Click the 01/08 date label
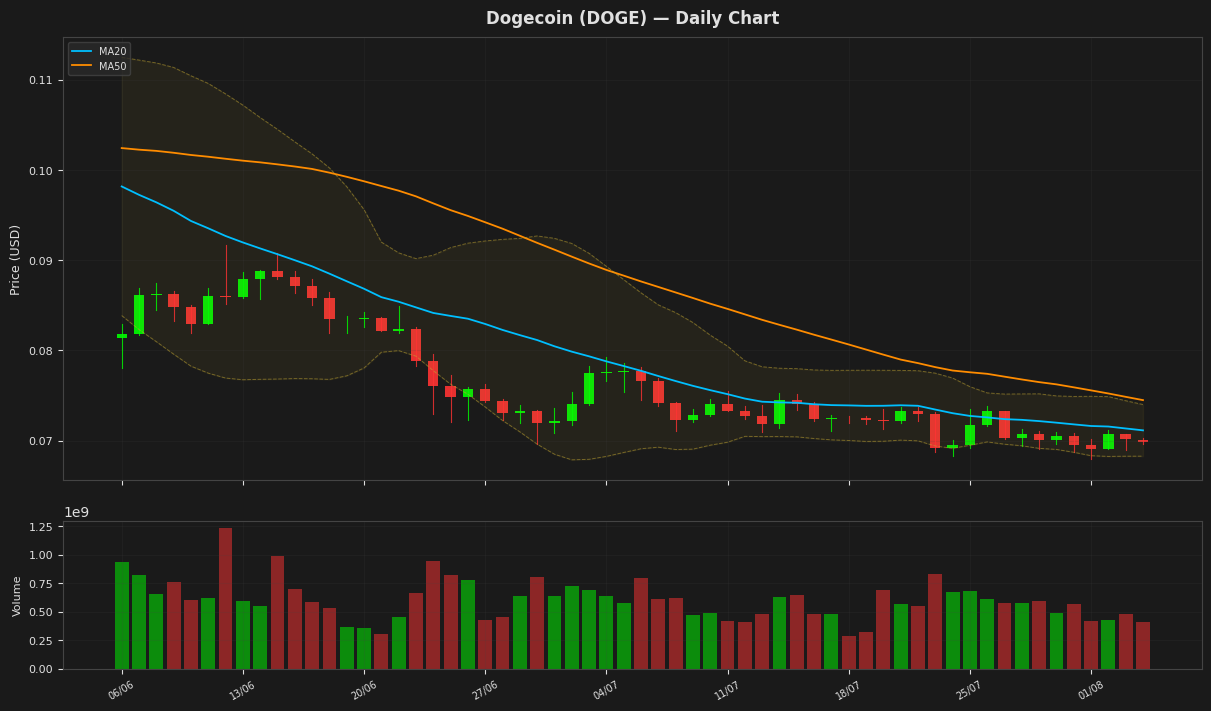The width and height of the screenshot is (1211, 711). click(1090, 690)
